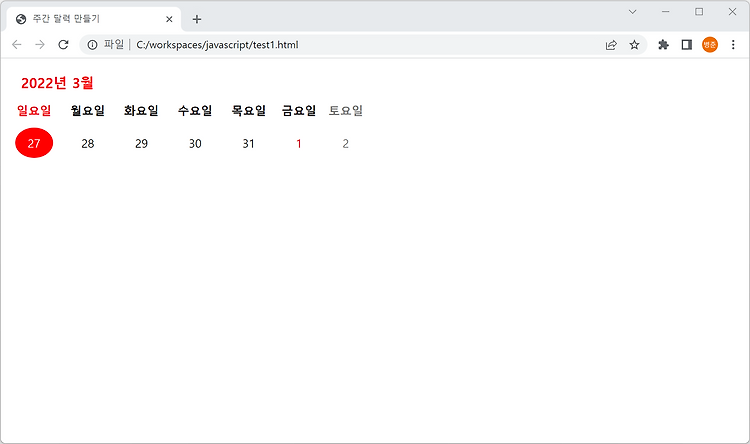Go forward to the next page
This screenshot has height=444, width=750.
[x=40, y=44]
